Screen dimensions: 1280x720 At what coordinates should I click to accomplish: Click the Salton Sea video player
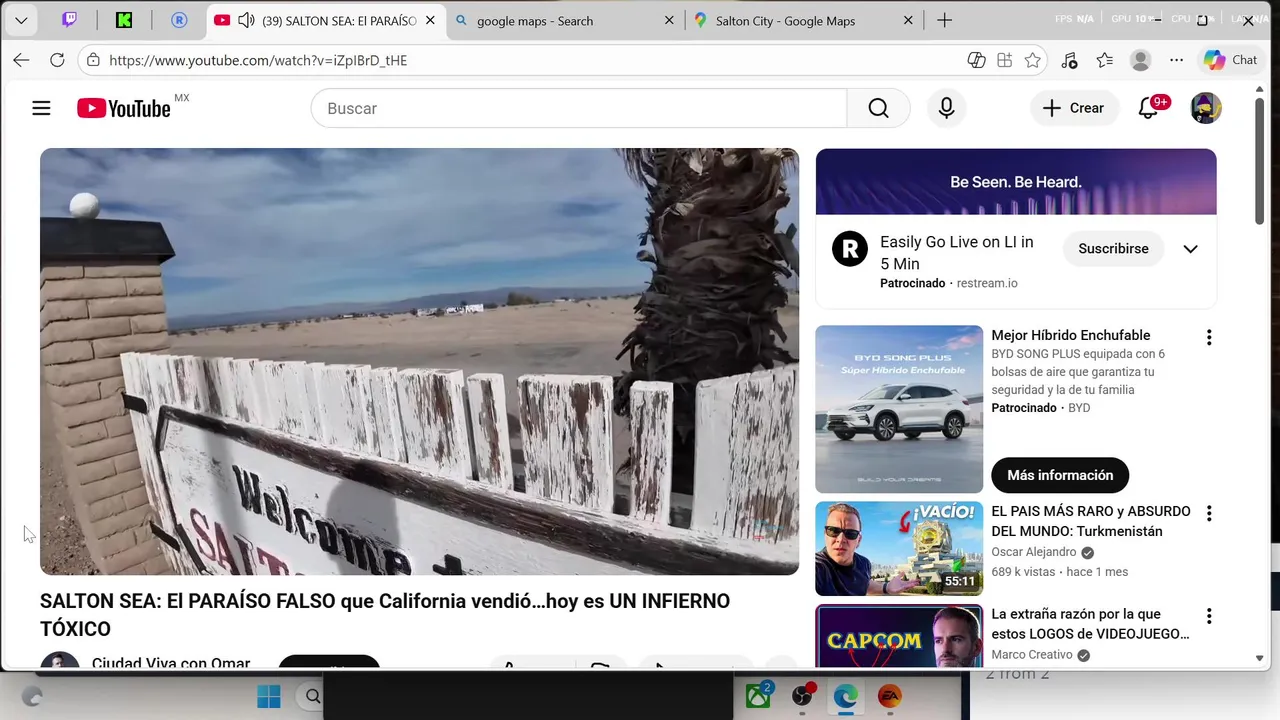click(x=419, y=362)
